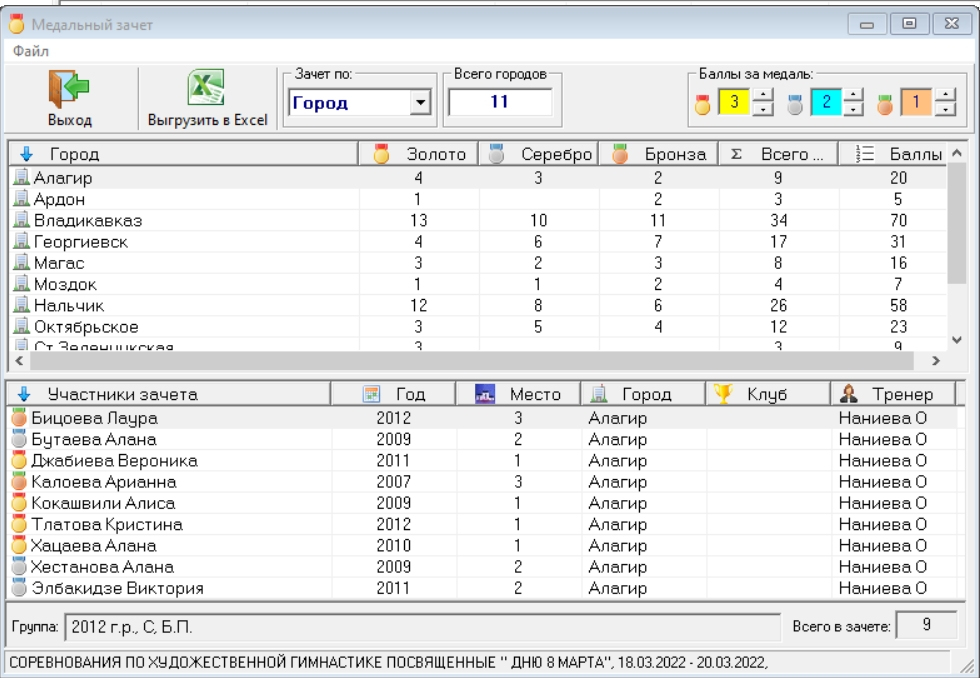
Task: Decrease silver medal points with down arrow
Action: click(x=854, y=108)
